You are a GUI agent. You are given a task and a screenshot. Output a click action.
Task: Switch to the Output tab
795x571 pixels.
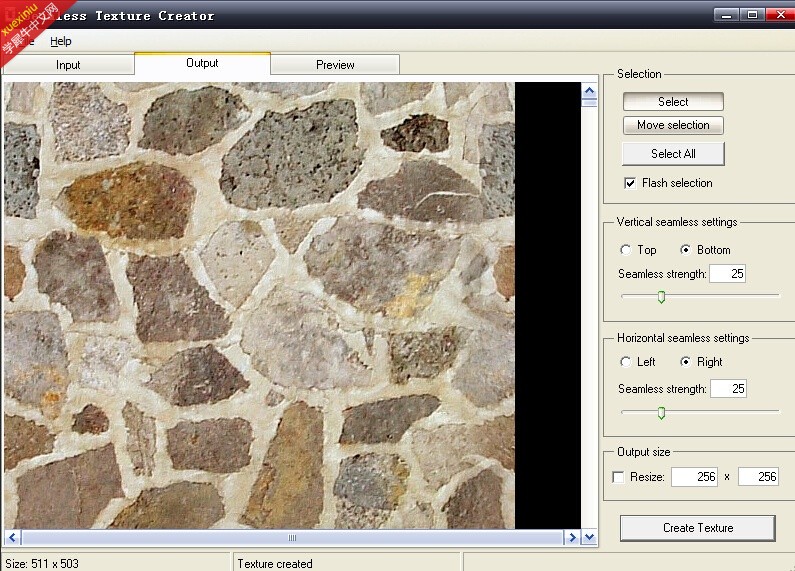202,63
